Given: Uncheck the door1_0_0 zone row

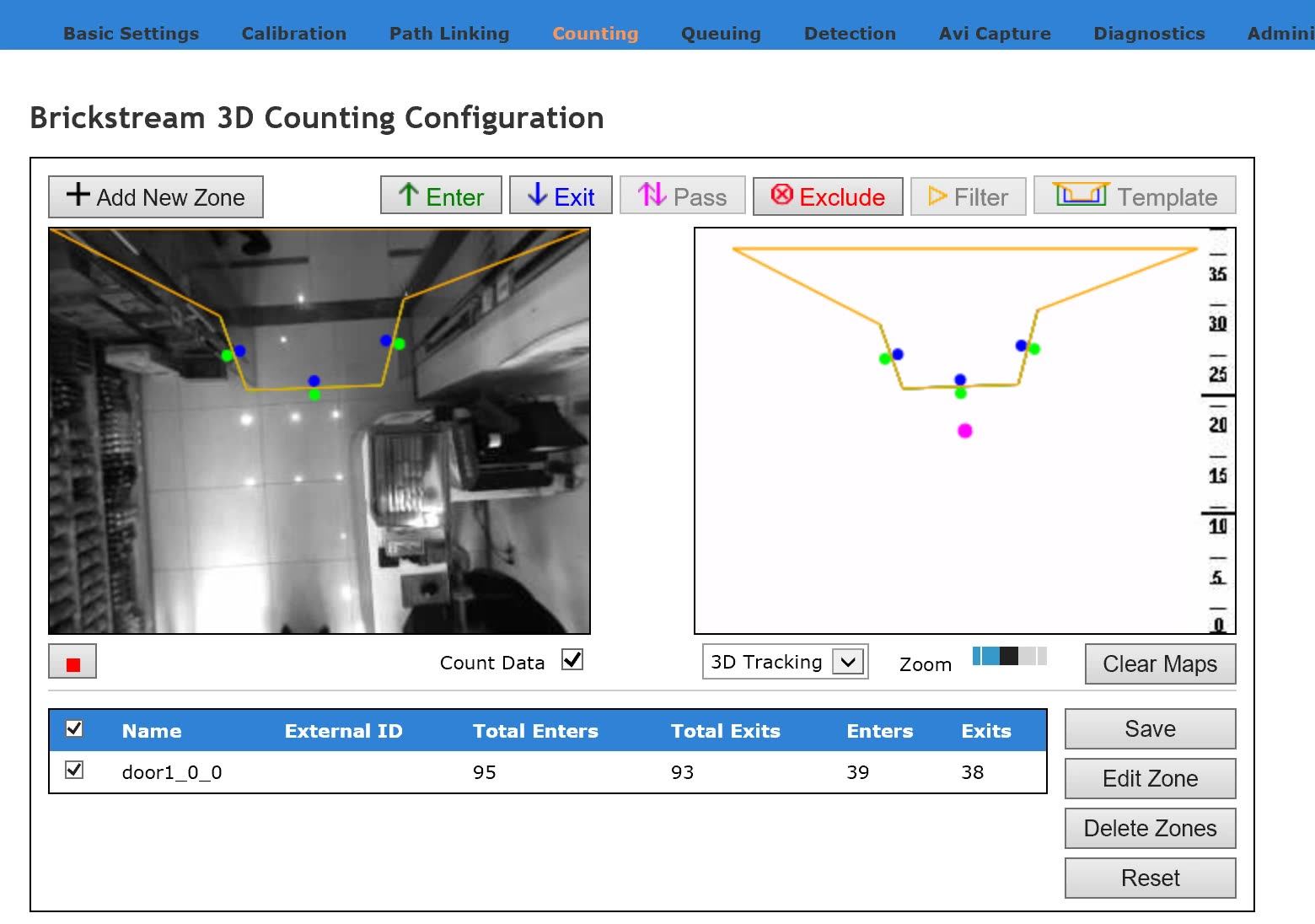Looking at the screenshot, I should (74, 770).
